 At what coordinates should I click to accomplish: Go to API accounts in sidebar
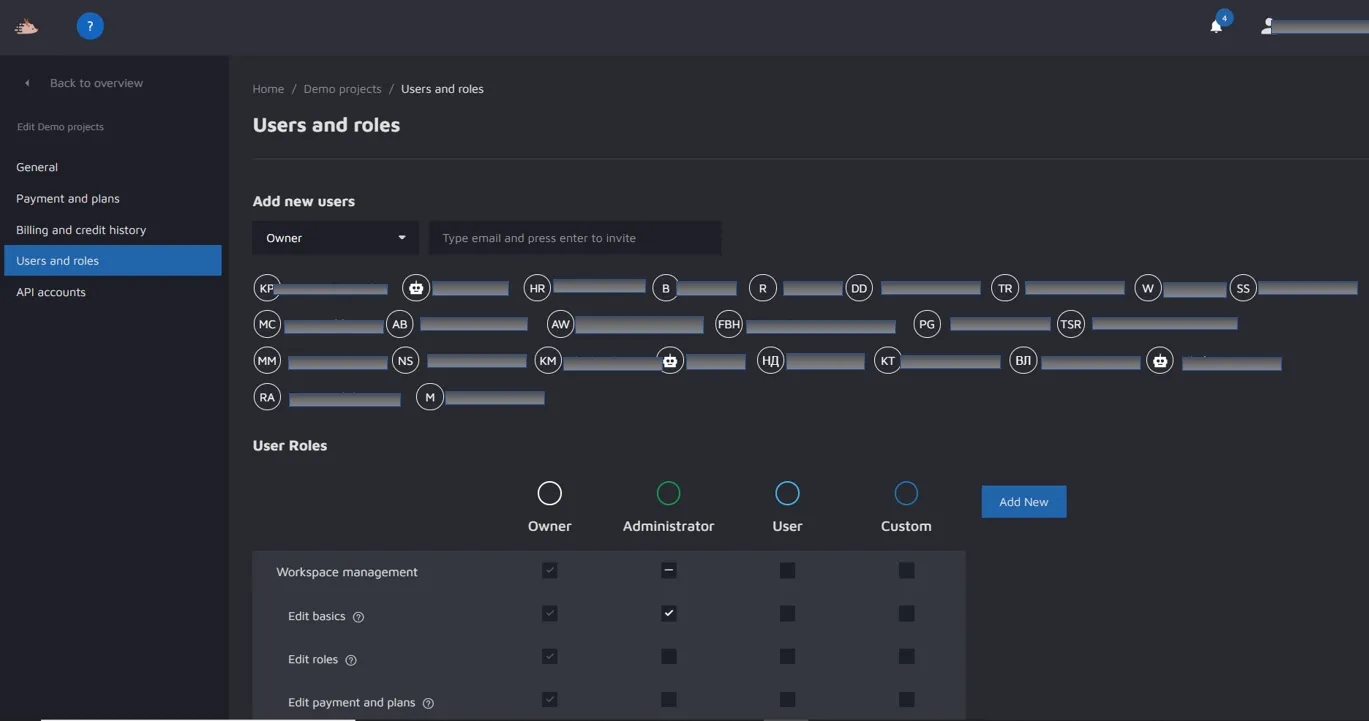click(x=51, y=292)
